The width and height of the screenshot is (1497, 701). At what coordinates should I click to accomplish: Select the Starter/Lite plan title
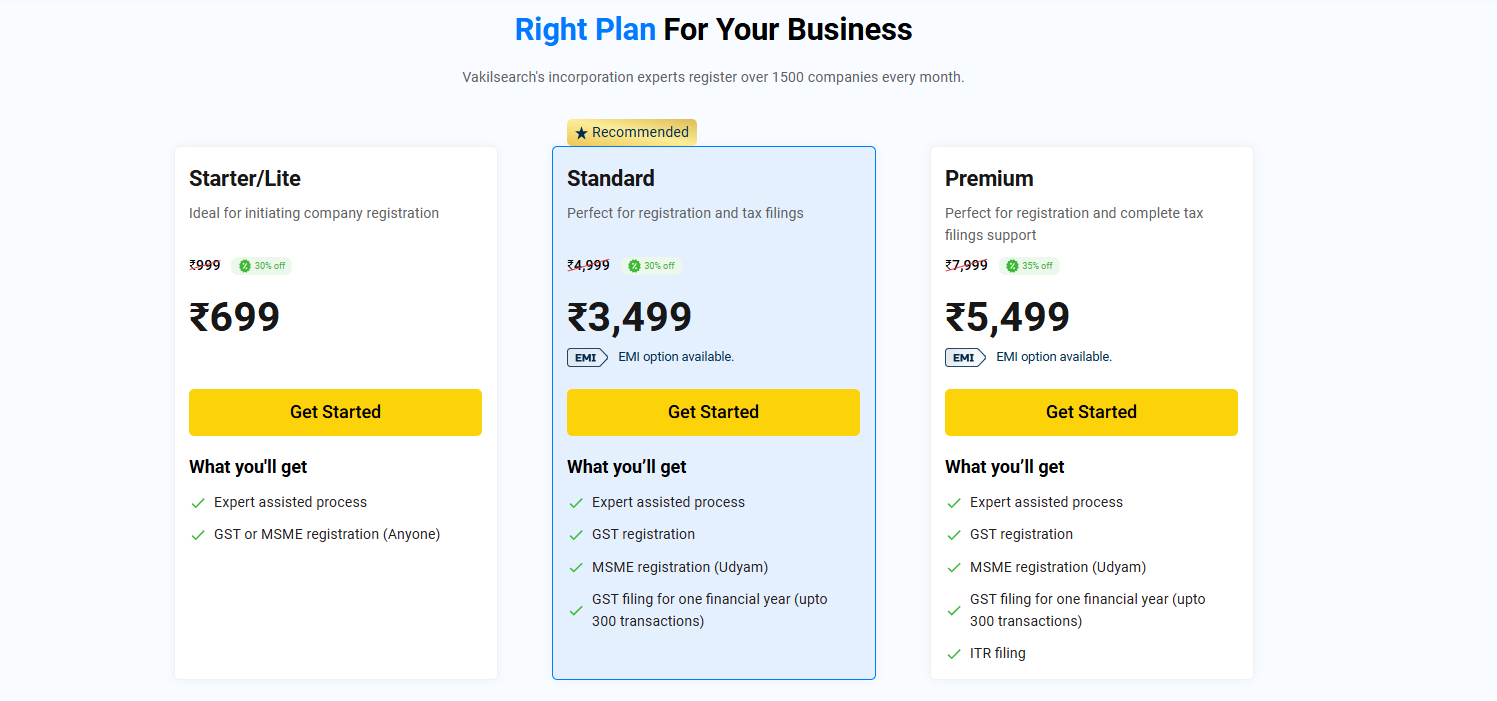tap(245, 179)
